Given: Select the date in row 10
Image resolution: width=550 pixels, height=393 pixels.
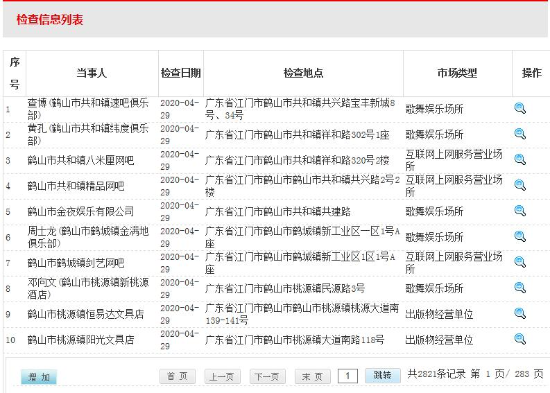Looking at the screenshot, I should pos(180,340).
